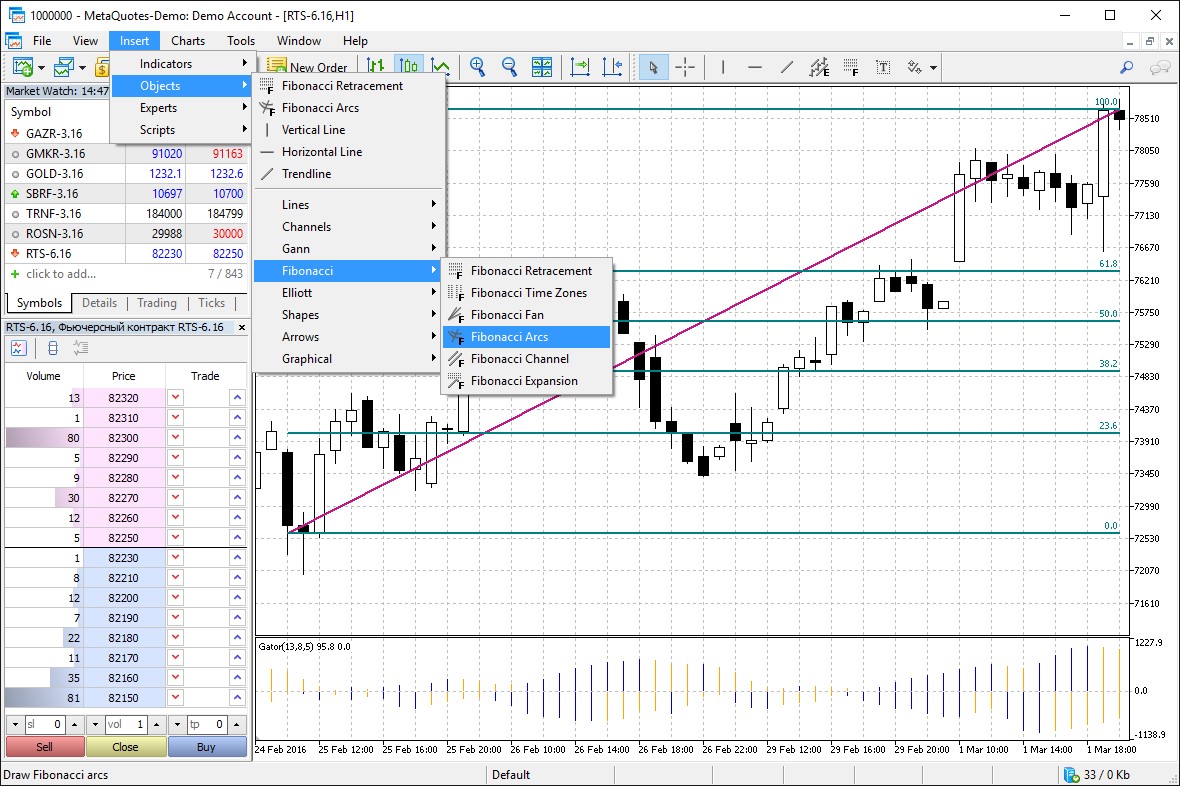Select the Text label tool
Image resolution: width=1180 pixels, height=786 pixels.
point(884,67)
